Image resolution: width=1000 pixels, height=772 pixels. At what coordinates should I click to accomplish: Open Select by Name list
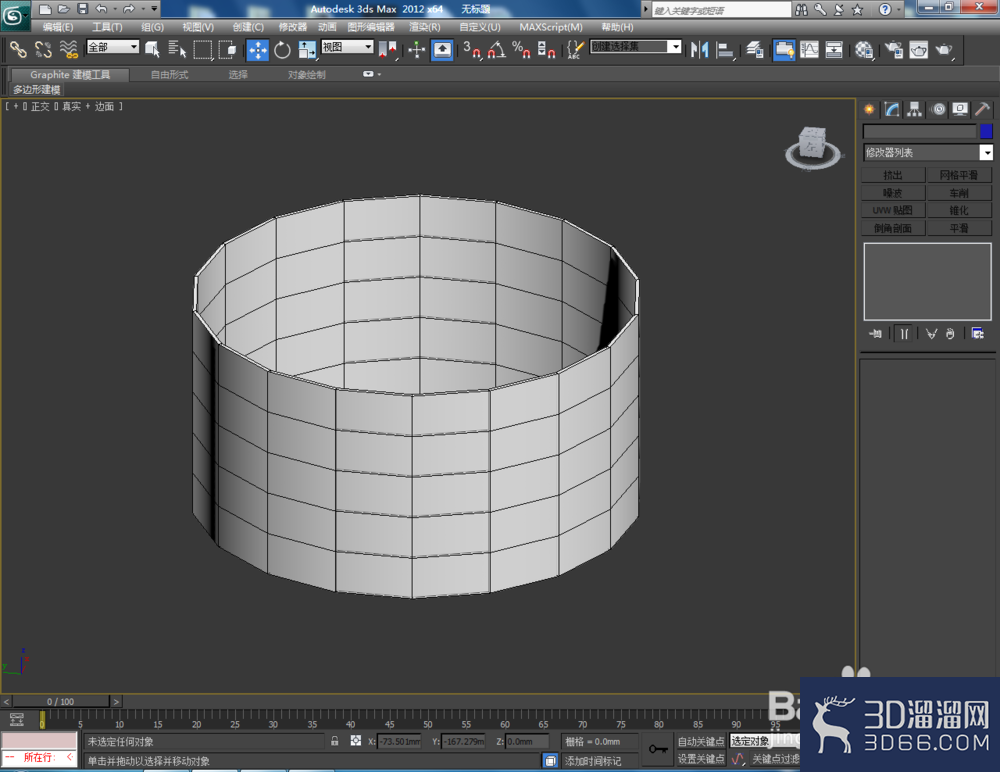click(x=177, y=49)
